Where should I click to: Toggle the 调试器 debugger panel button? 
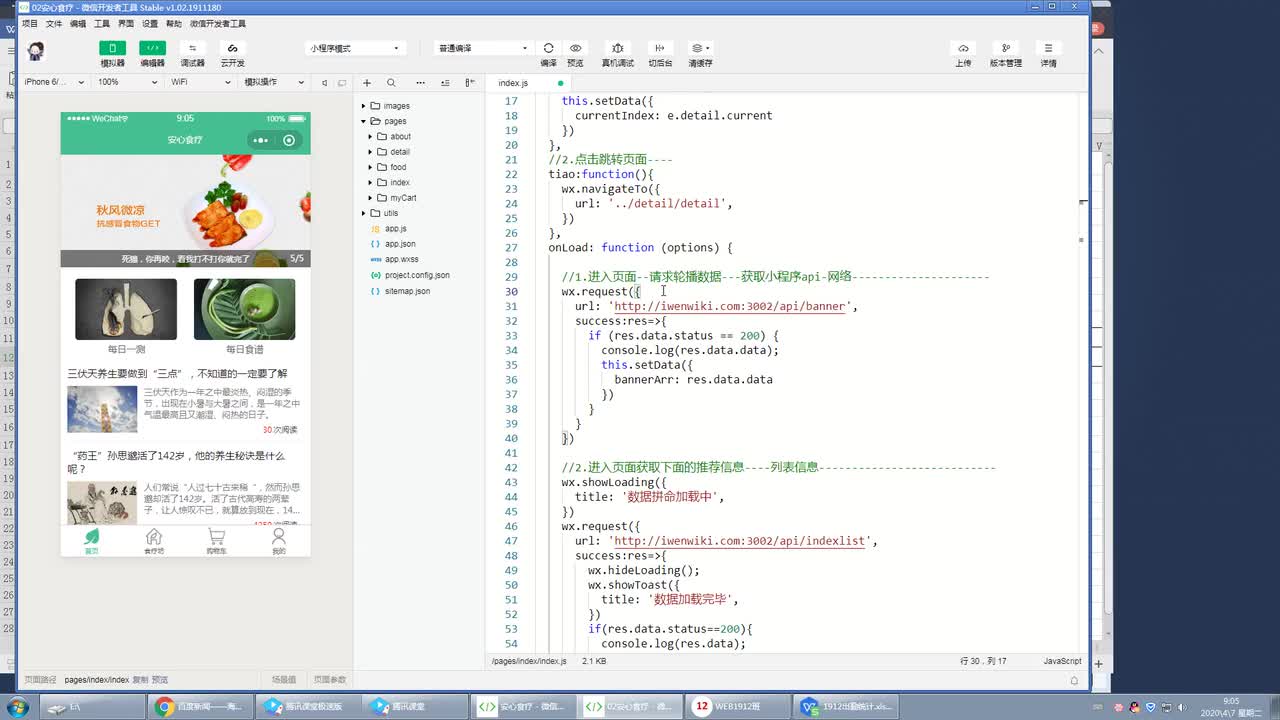point(192,48)
